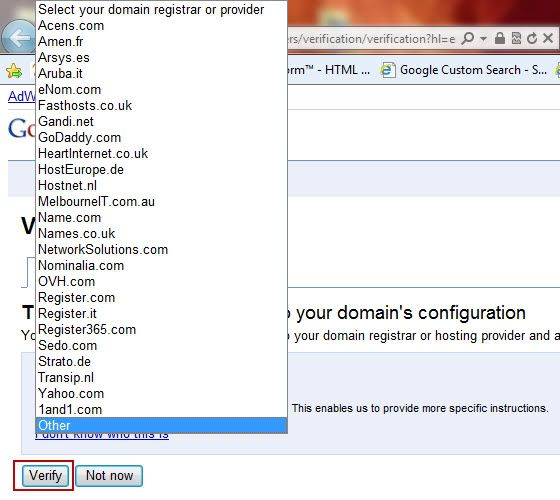Pick NetworkSolutions.com in the dropdown
Viewport: 560px width, 500px height.
click(x=161, y=250)
